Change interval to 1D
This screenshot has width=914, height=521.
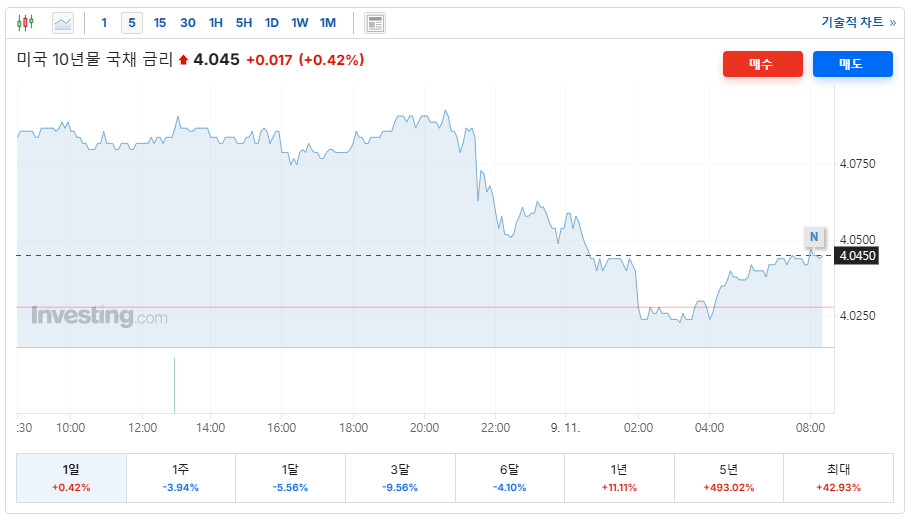[272, 22]
